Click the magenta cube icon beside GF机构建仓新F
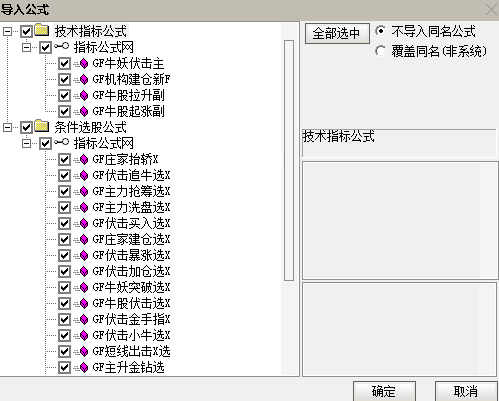Image resolution: width=499 pixels, height=401 pixels. coord(81,79)
